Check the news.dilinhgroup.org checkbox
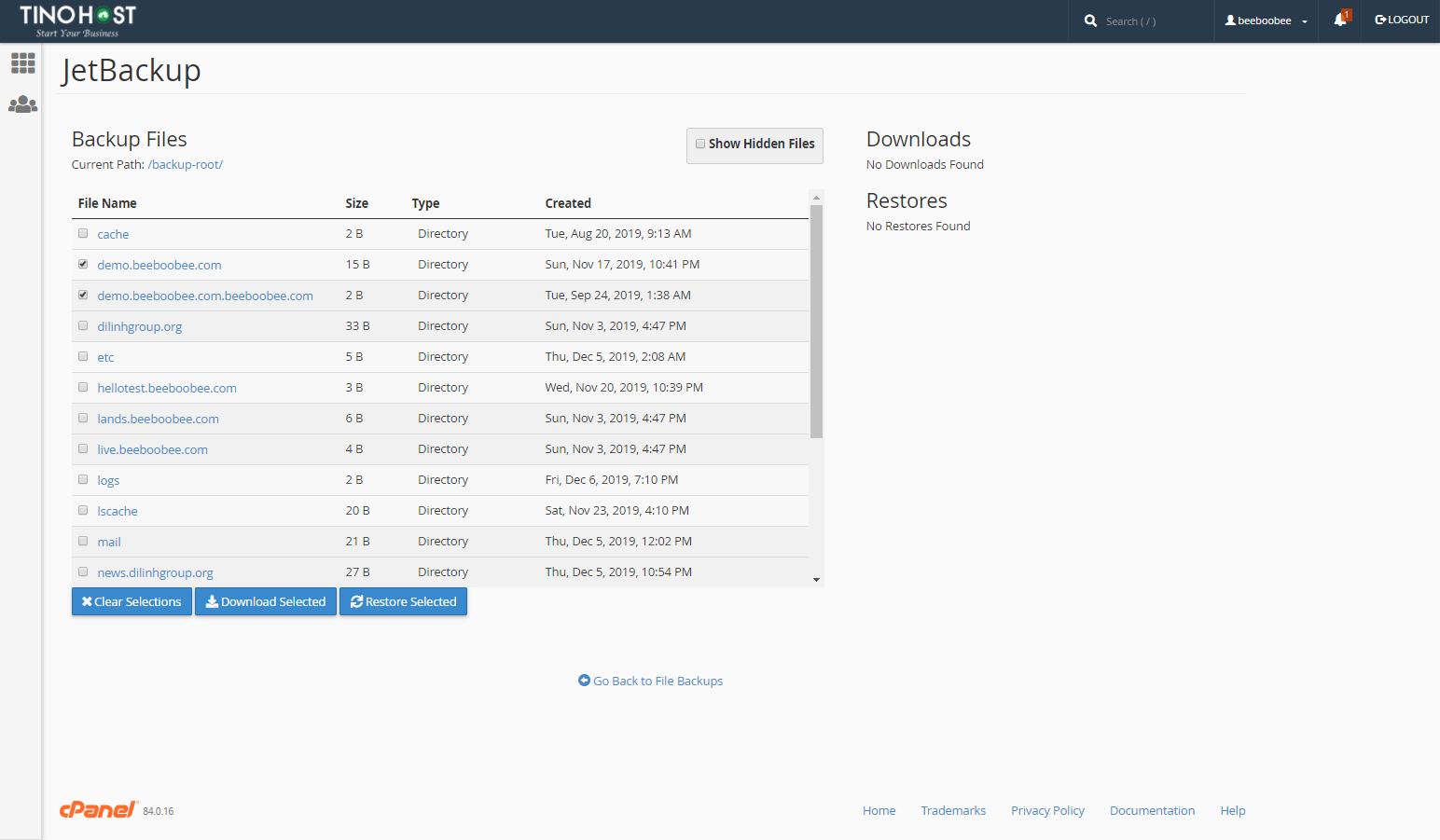The height and width of the screenshot is (840, 1440). [83, 571]
